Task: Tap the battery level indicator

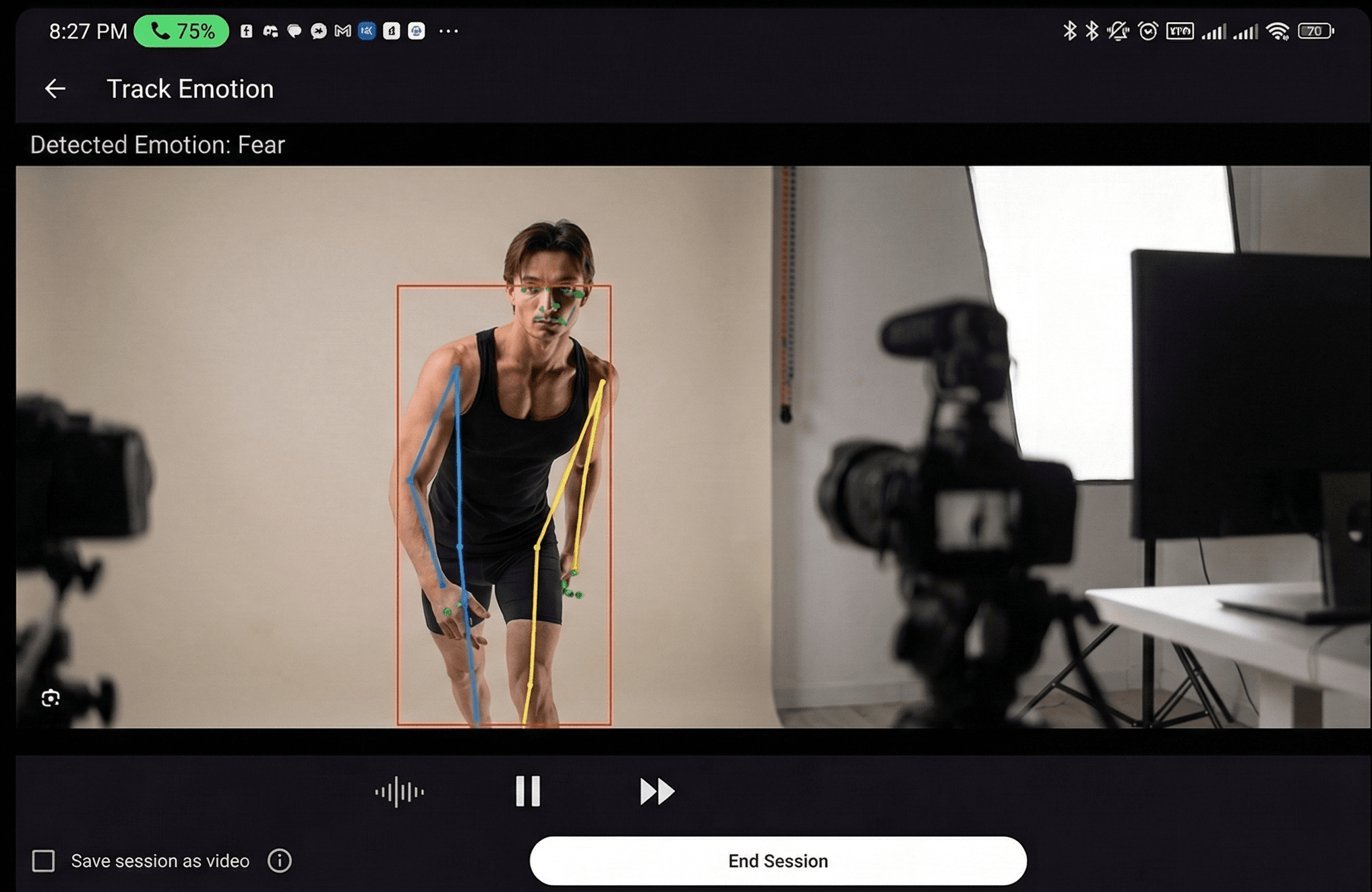Action: click(1315, 31)
